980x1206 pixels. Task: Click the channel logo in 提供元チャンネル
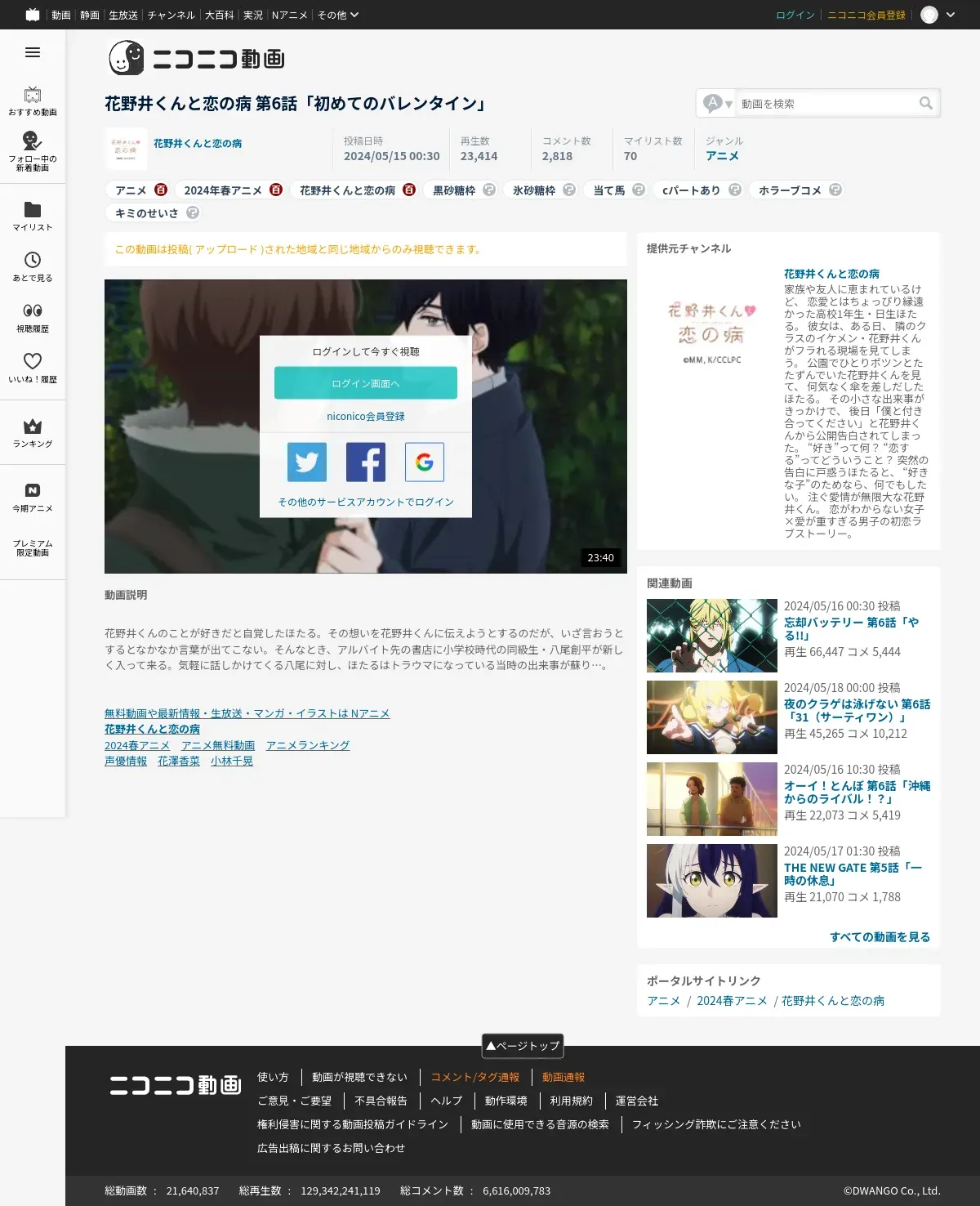[712, 332]
